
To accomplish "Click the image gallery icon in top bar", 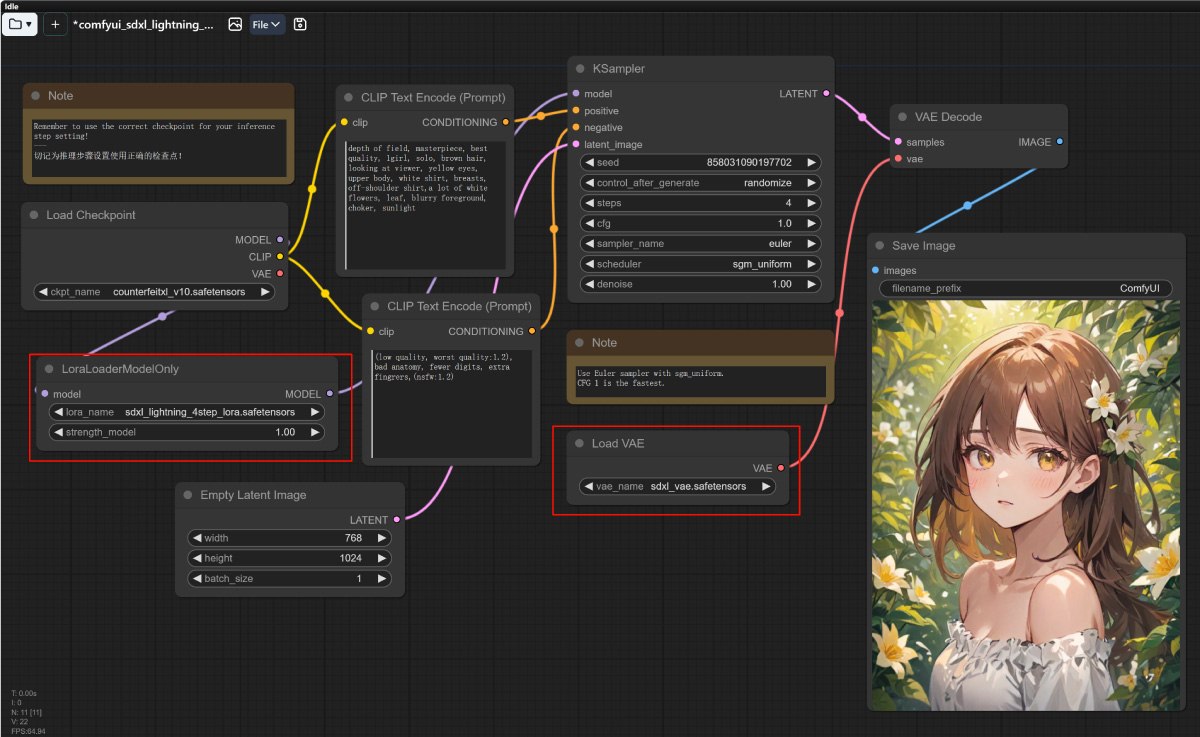I will point(235,24).
